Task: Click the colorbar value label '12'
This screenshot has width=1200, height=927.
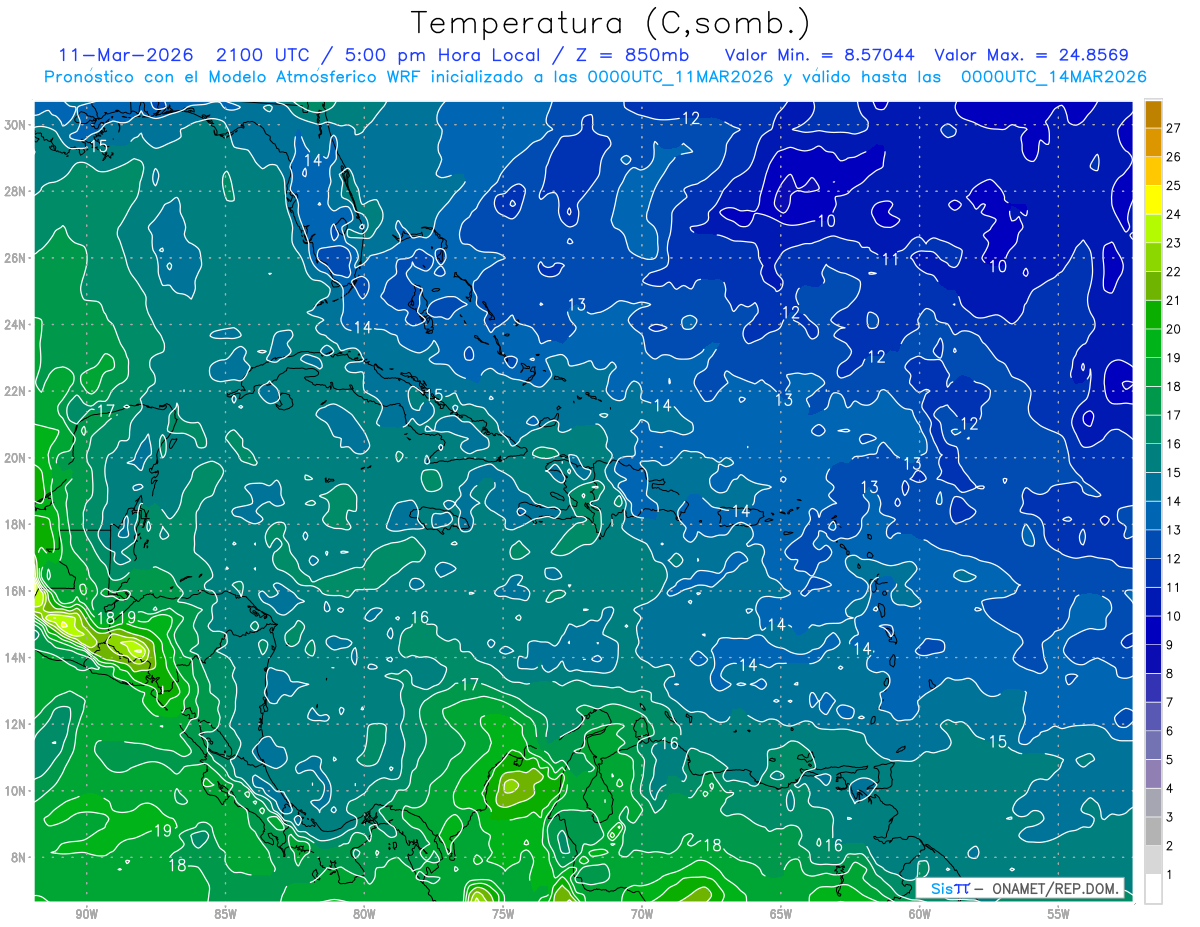Action: click(1174, 559)
